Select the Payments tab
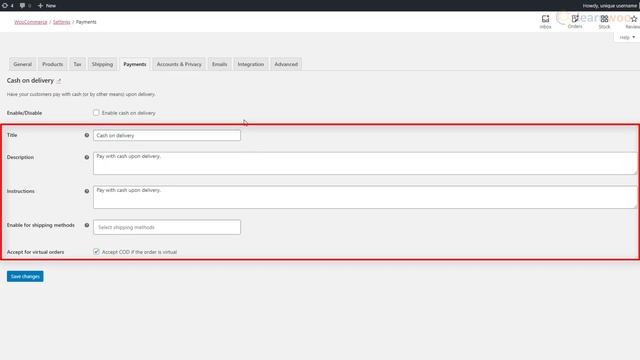The height and width of the screenshot is (360, 640). click(x=135, y=64)
